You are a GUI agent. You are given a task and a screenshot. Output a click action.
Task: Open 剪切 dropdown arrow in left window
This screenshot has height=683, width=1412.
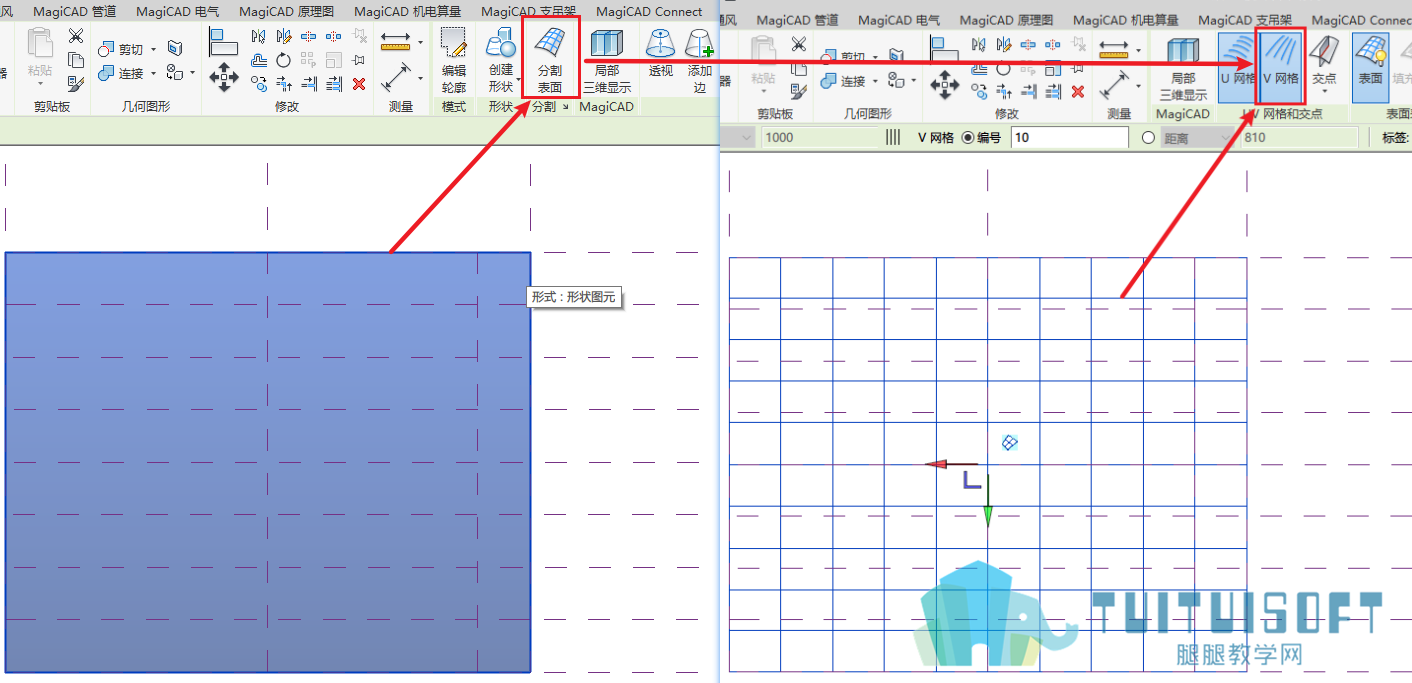(x=151, y=50)
